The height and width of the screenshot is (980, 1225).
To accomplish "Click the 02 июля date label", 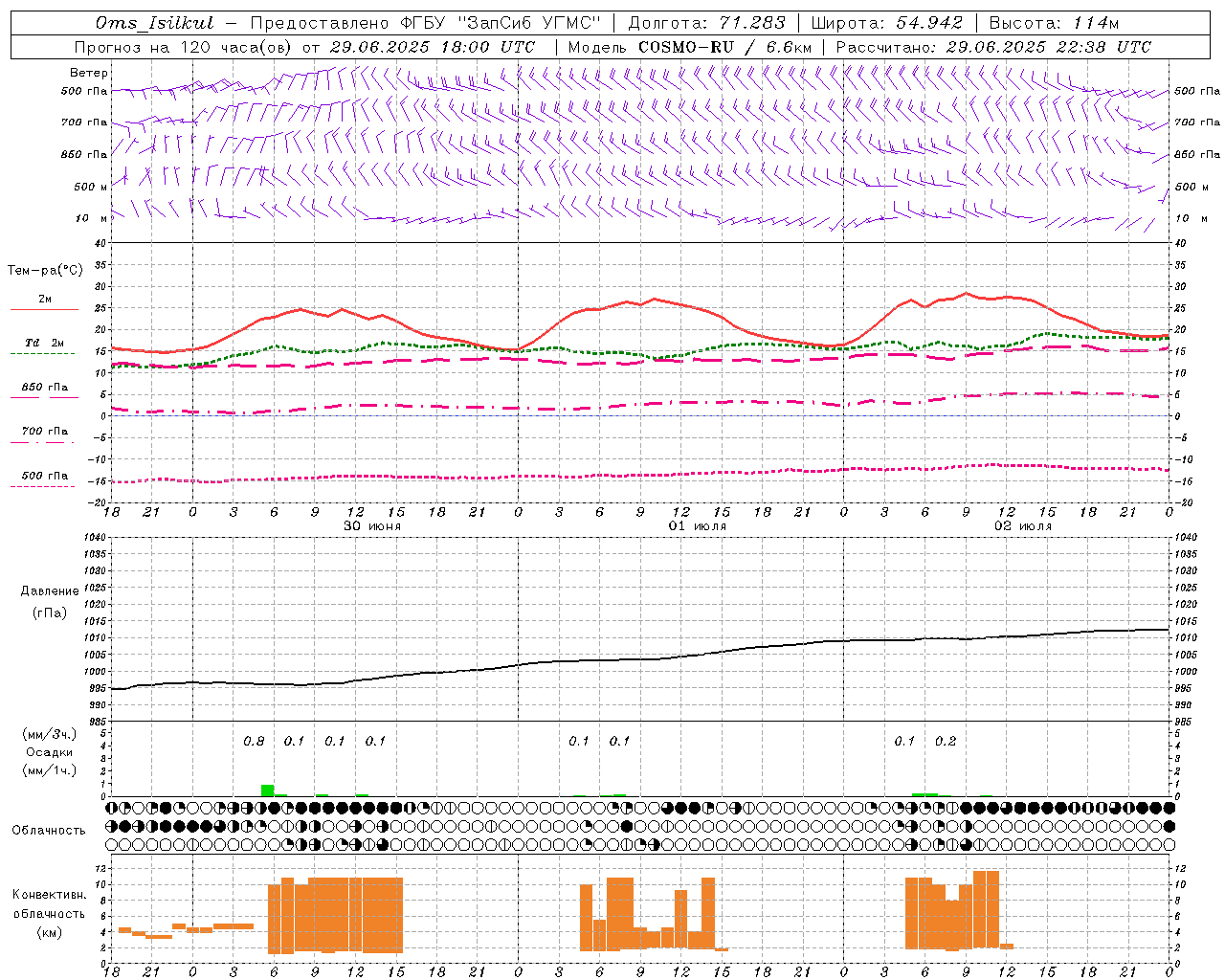I will [1023, 526].
